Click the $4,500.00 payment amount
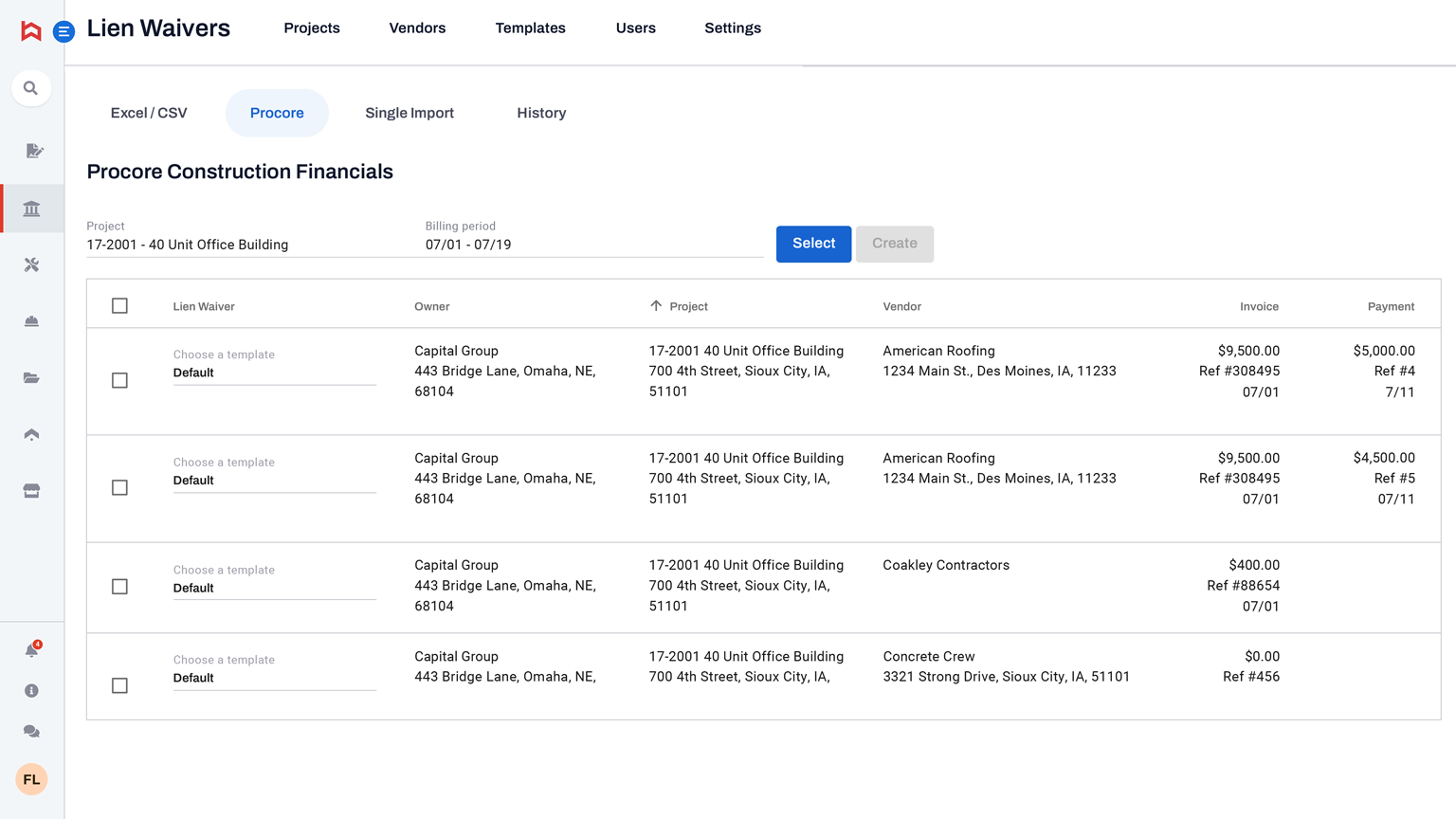This screenshot has height=819, width=1456. coord(1384,458)
